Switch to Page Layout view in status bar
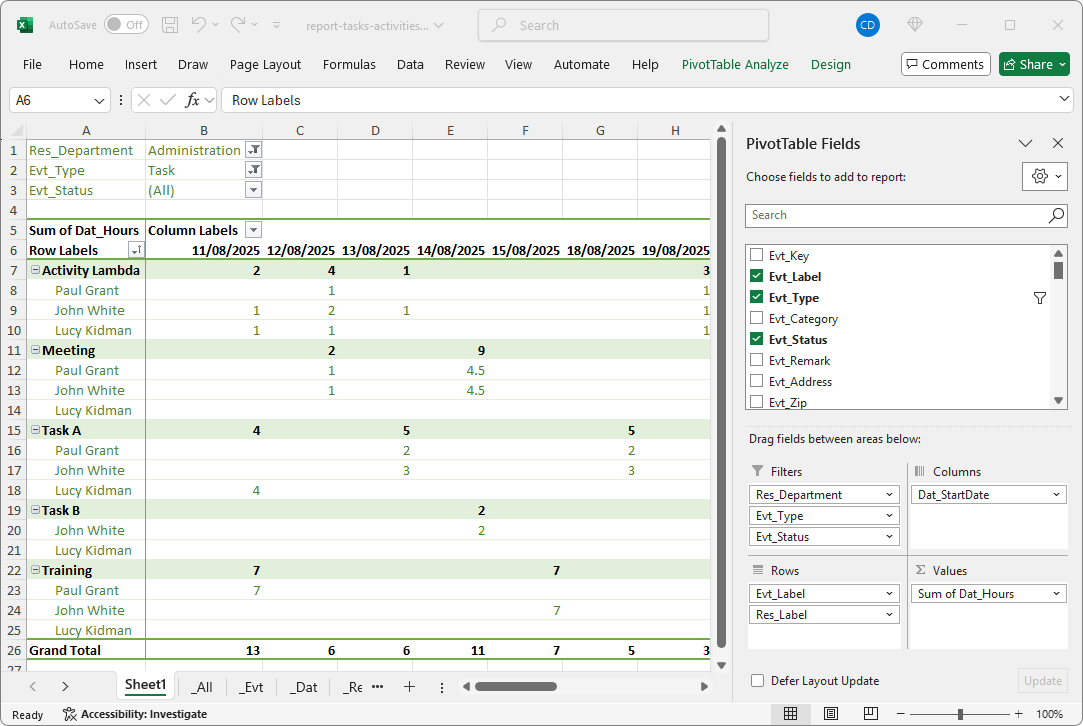The width and height of the screenshot is (1083, 726). 831,713
